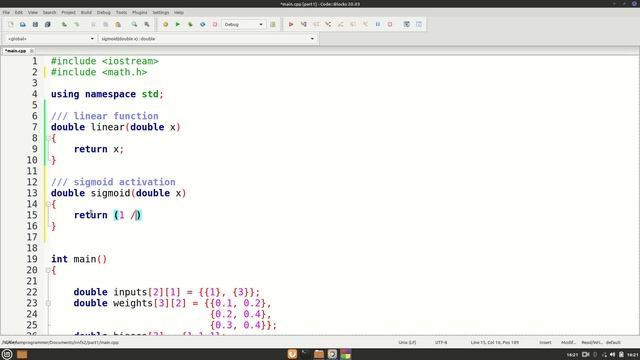
Task: Click the Ubuntu show applications button
Action: (7, 354)
